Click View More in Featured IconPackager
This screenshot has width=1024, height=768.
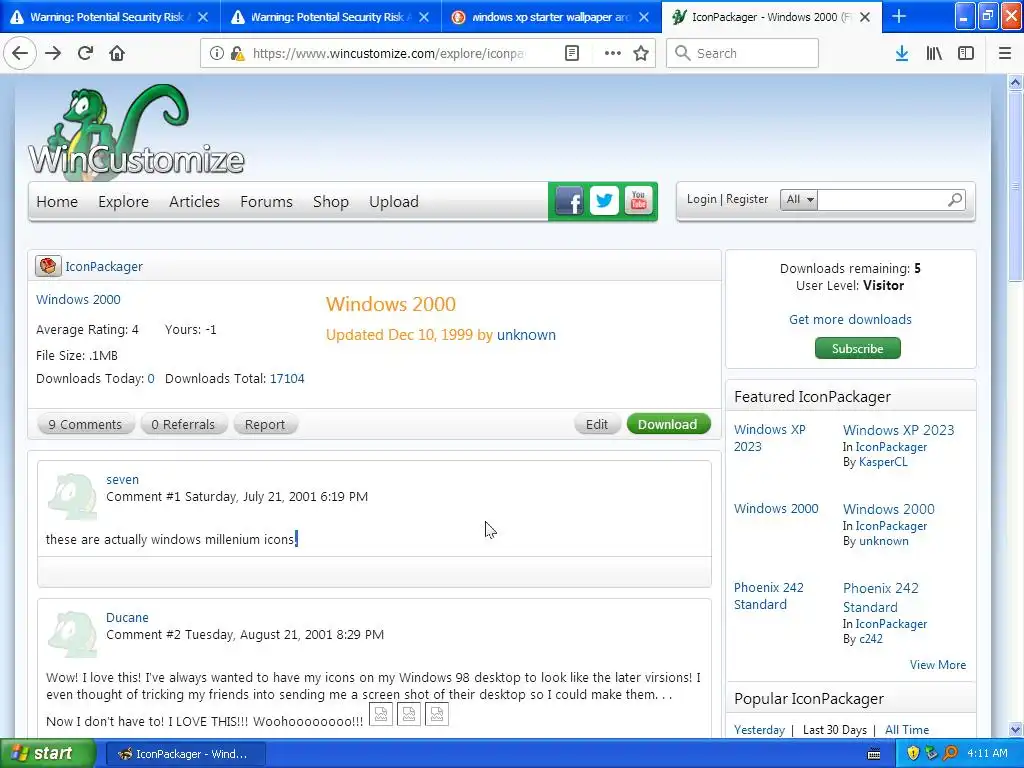click(x=938, y=665)
